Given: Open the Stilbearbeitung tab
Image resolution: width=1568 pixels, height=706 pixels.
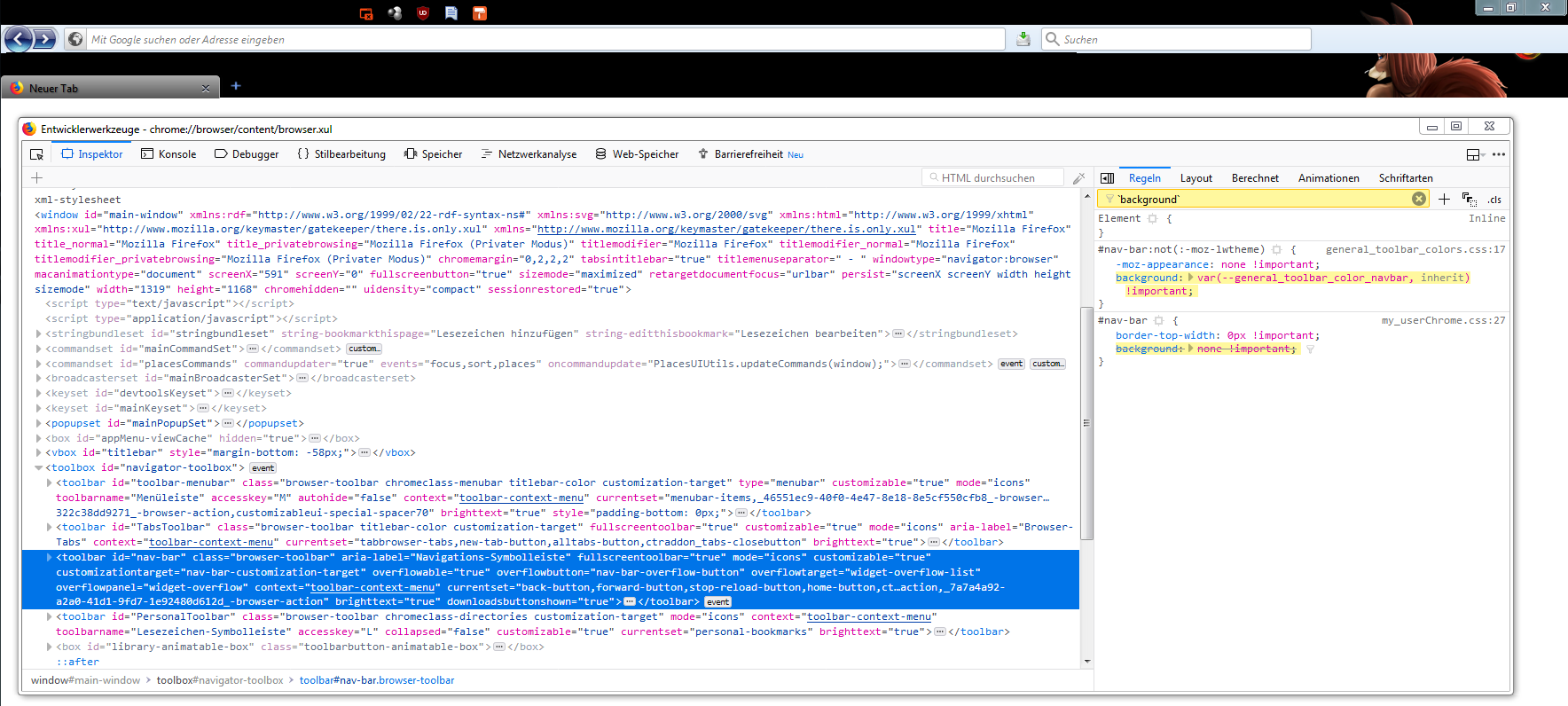Looking at the screenshot, I should pos(341,154).
